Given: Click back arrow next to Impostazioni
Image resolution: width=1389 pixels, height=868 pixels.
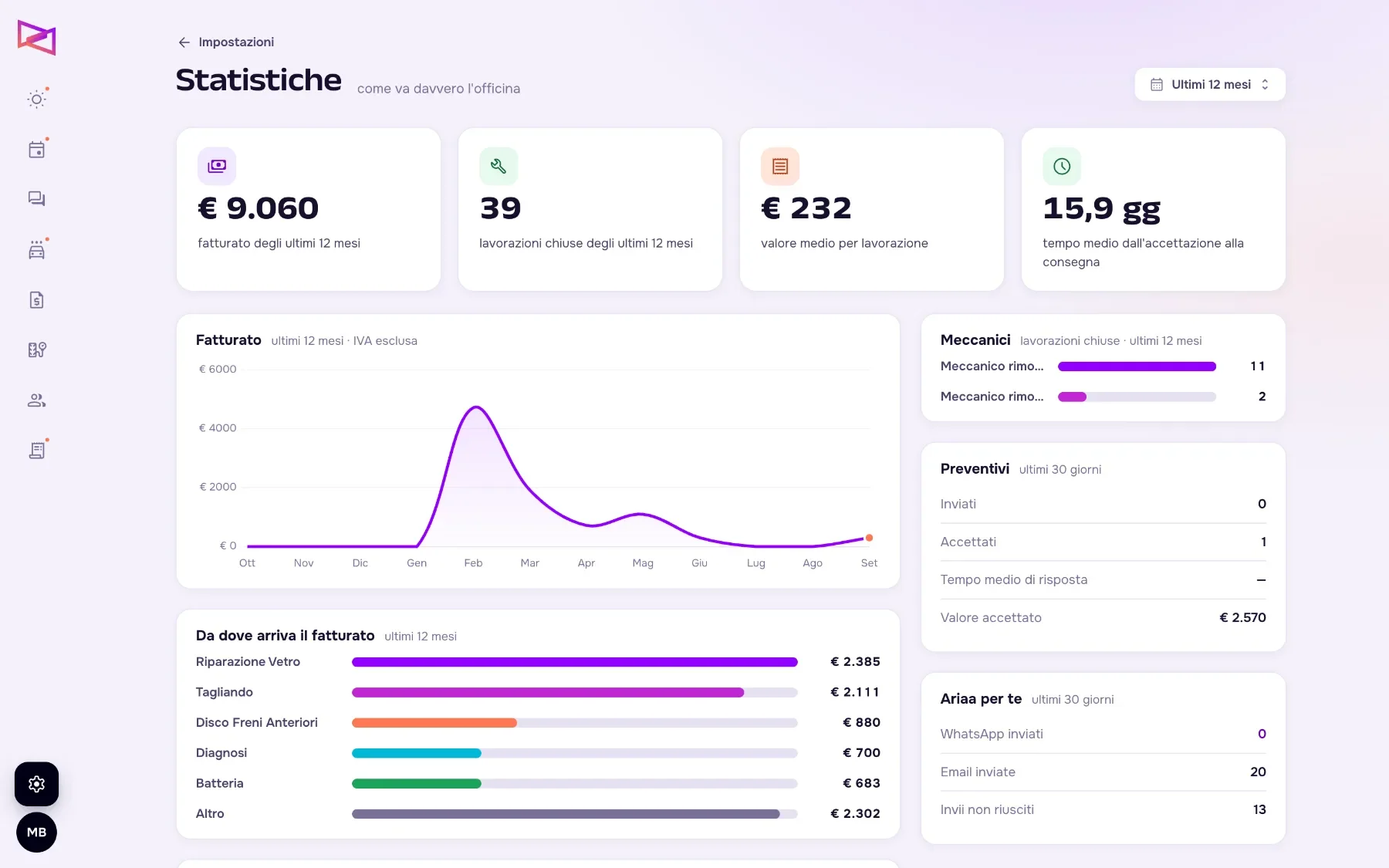Looking at the screenshot, I should point(184,42).
